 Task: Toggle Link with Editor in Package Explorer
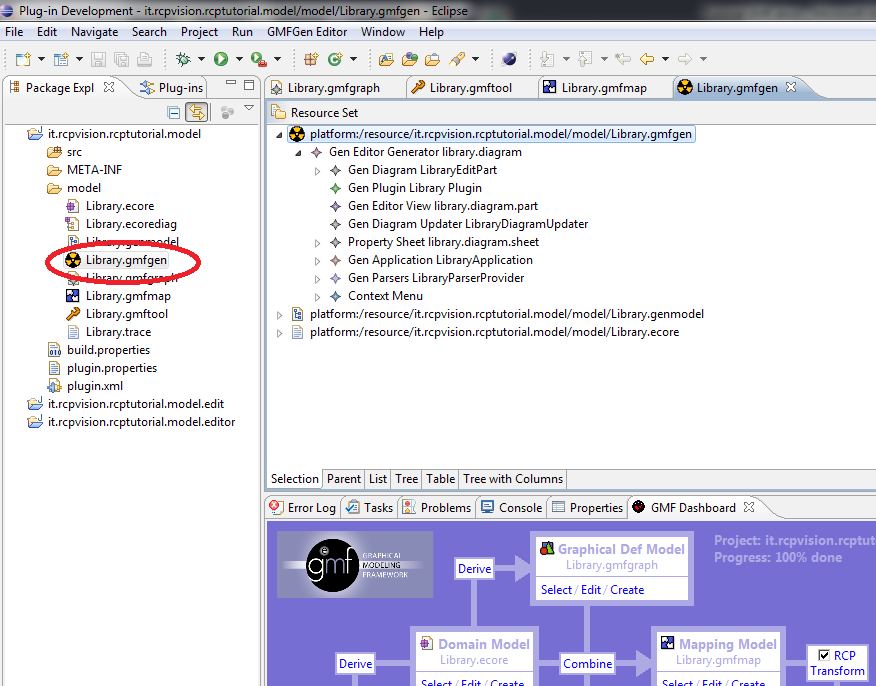pyautogui.click(x=197, y=112)
